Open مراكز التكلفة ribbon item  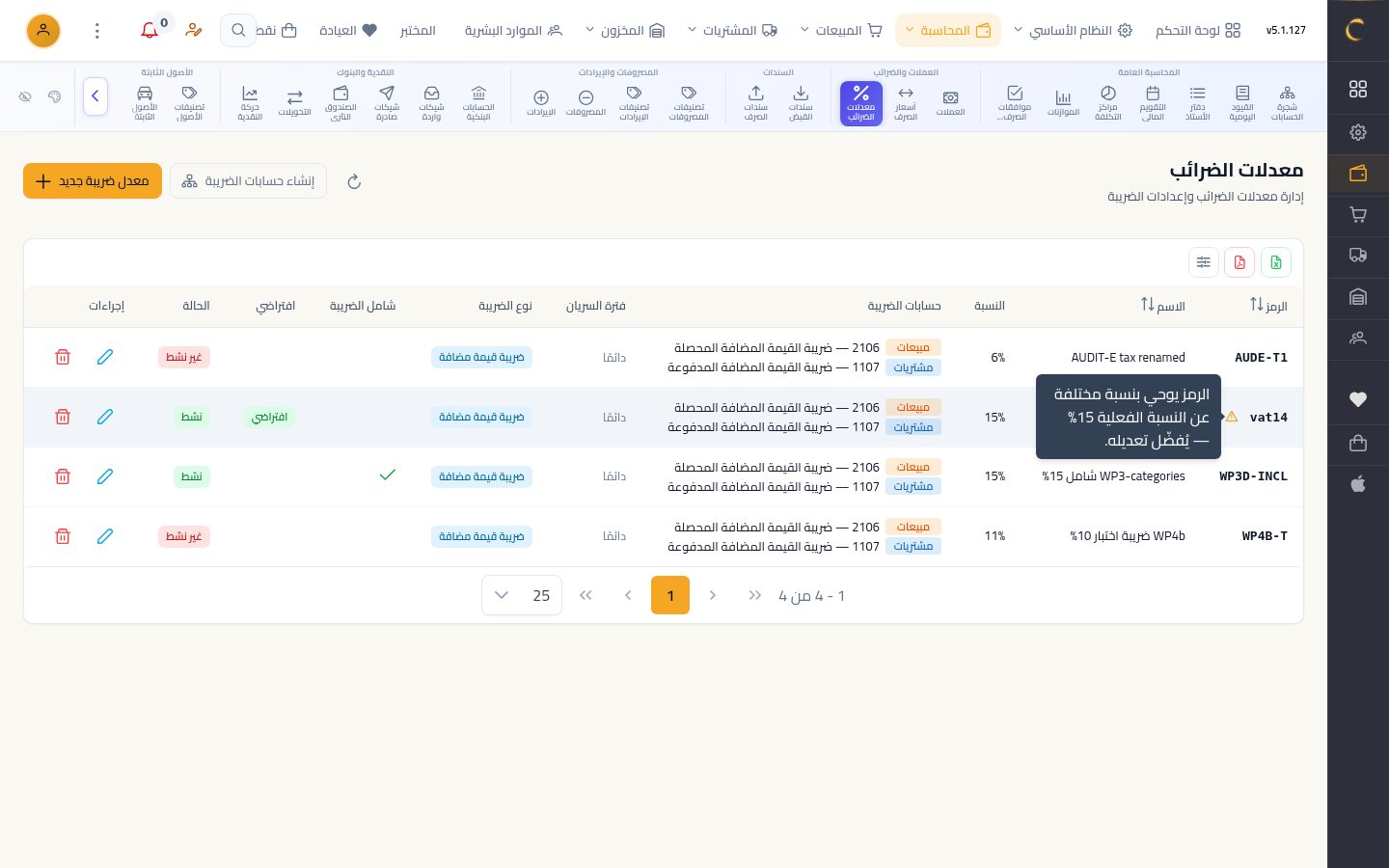tap(1107, 102)
